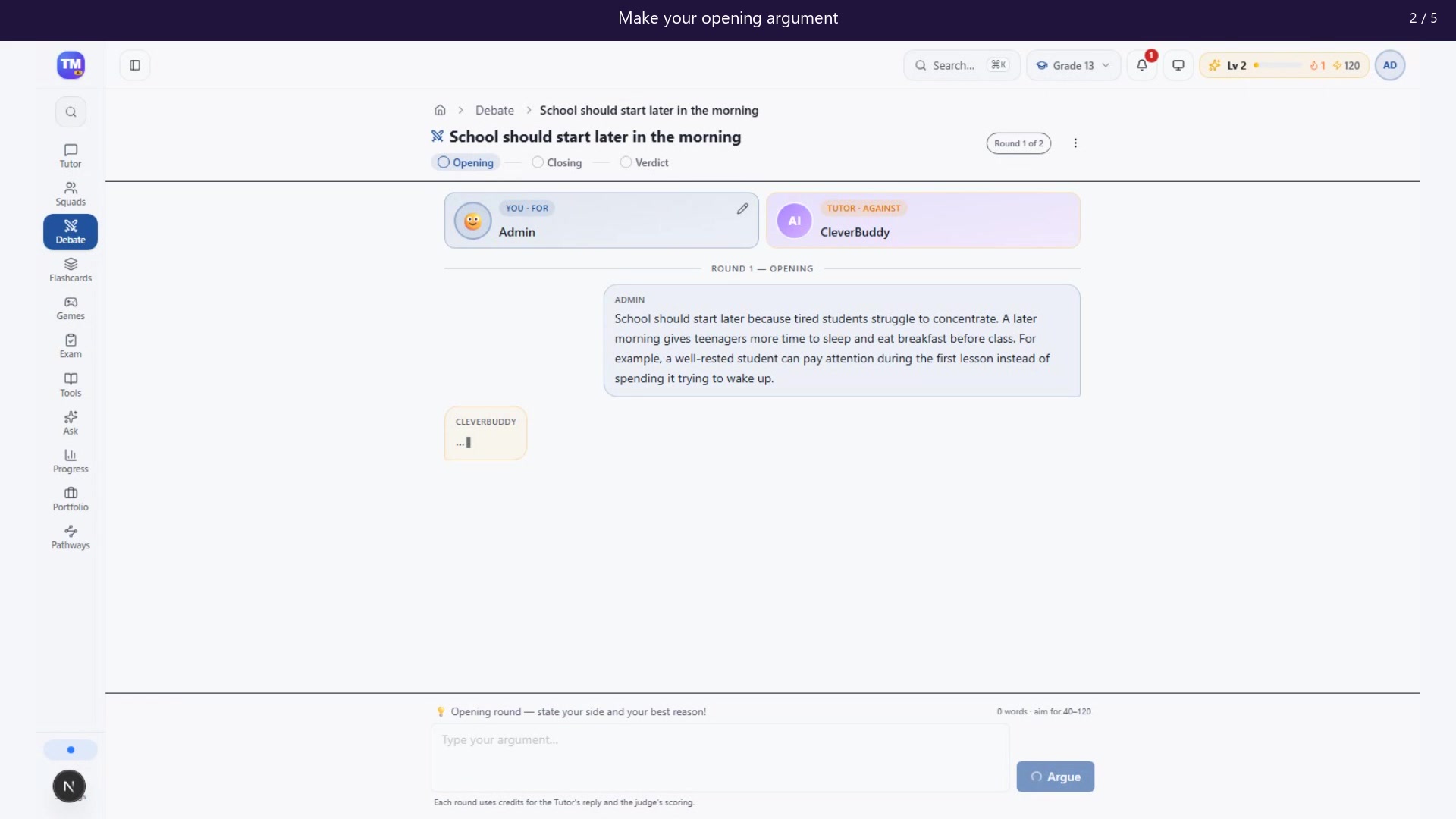Click the top Search box
This screenshot has width=1456, height=819.
point(962,65)
